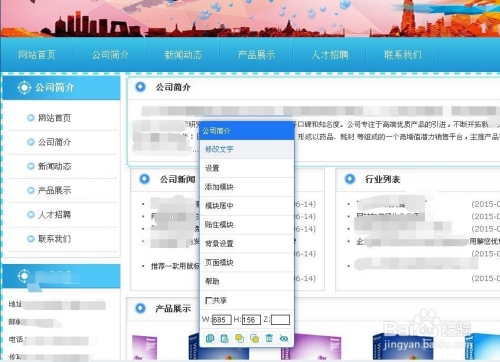Open 公司简介 in top navigation

(110, 55)
